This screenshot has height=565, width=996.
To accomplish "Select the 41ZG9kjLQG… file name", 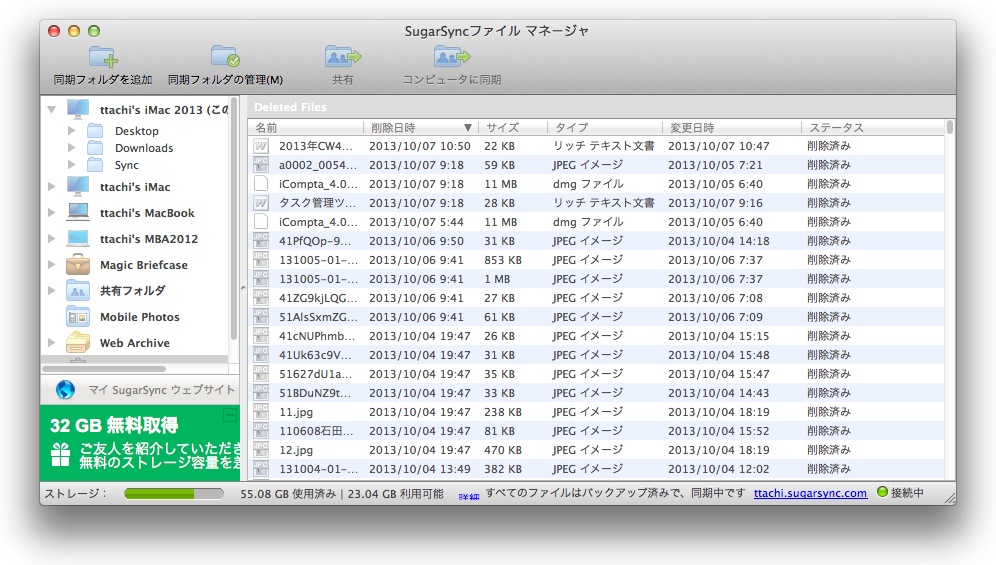I will pyautogui.click(x=318, y=297).
